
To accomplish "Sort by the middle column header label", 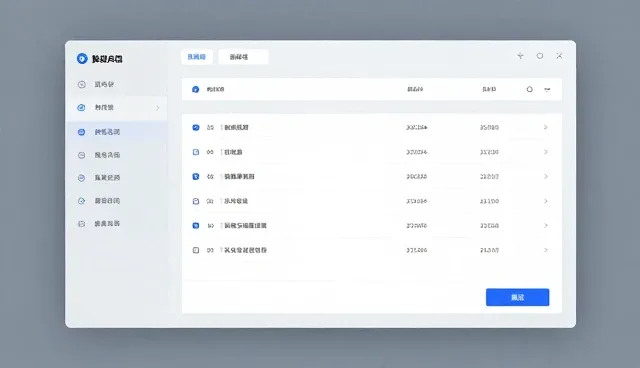I will click(415, 89).
